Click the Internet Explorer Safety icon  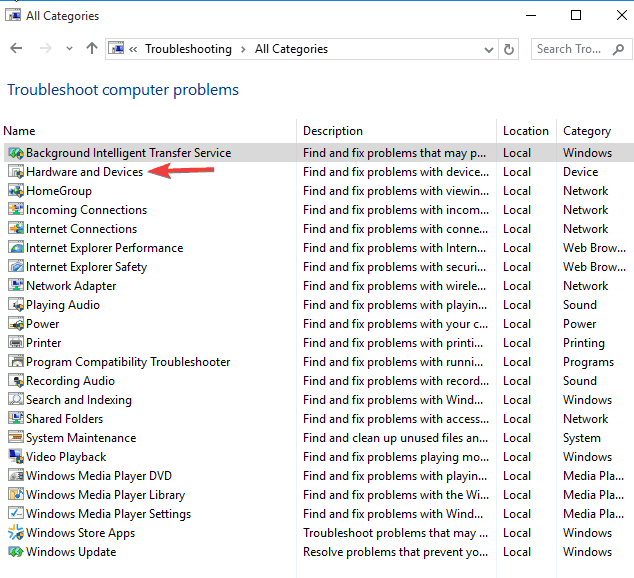point(16,267)
